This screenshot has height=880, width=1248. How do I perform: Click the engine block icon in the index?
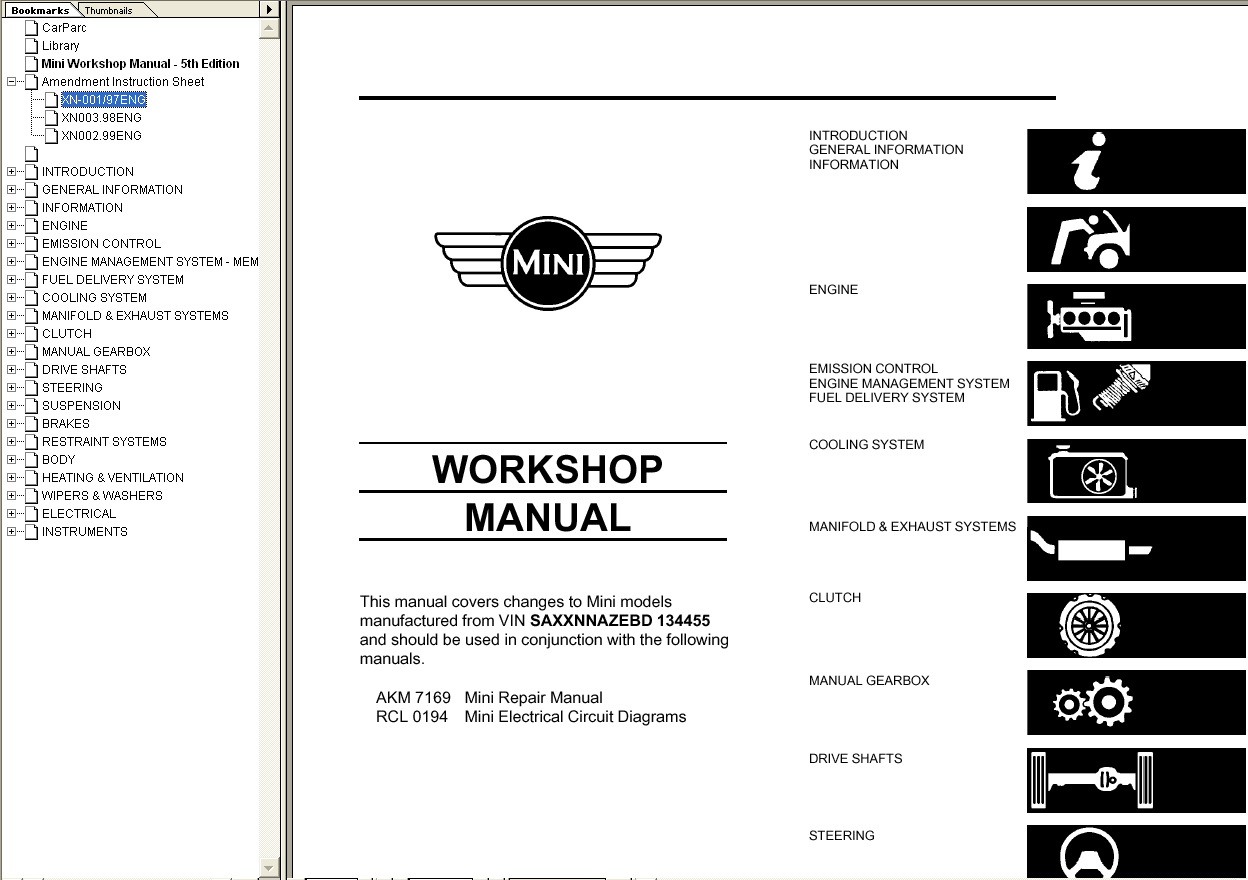click(x=1088, y=317)
